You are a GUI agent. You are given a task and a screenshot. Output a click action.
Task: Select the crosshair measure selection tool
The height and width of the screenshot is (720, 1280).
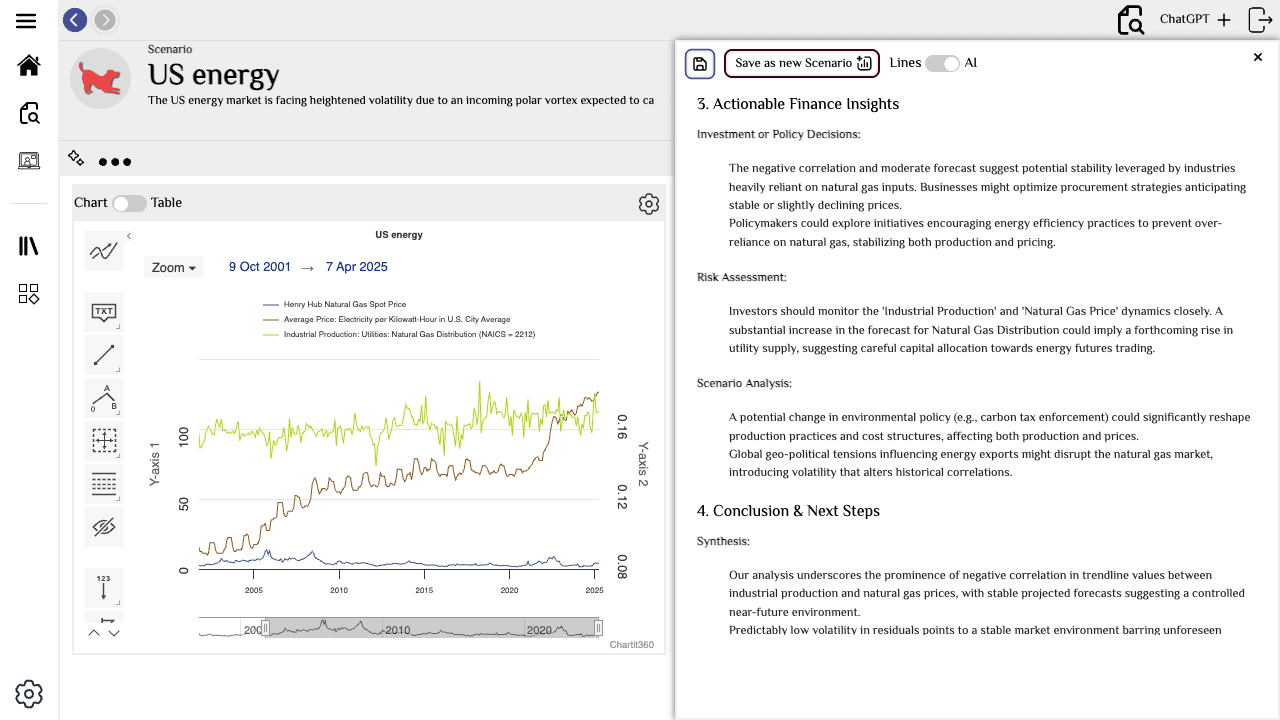(104, 441)
